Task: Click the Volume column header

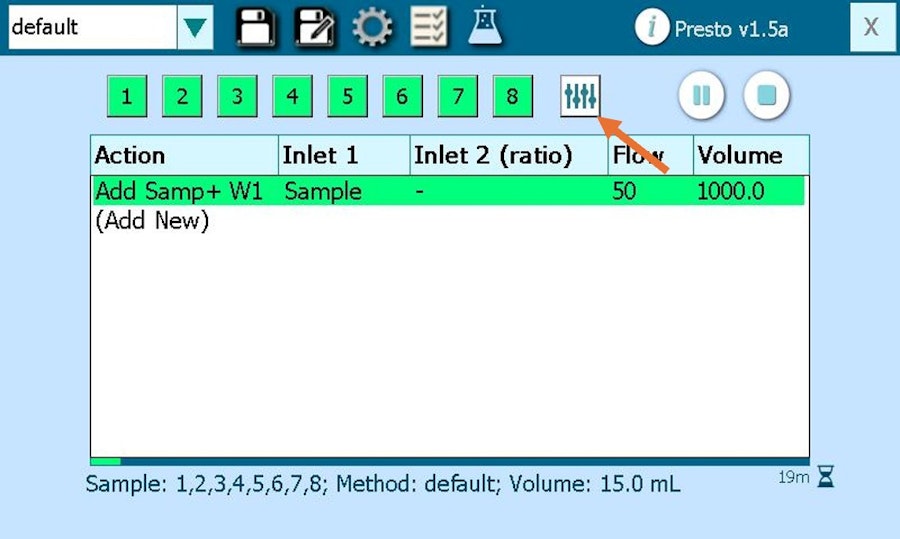Action: tap(751, 155)
